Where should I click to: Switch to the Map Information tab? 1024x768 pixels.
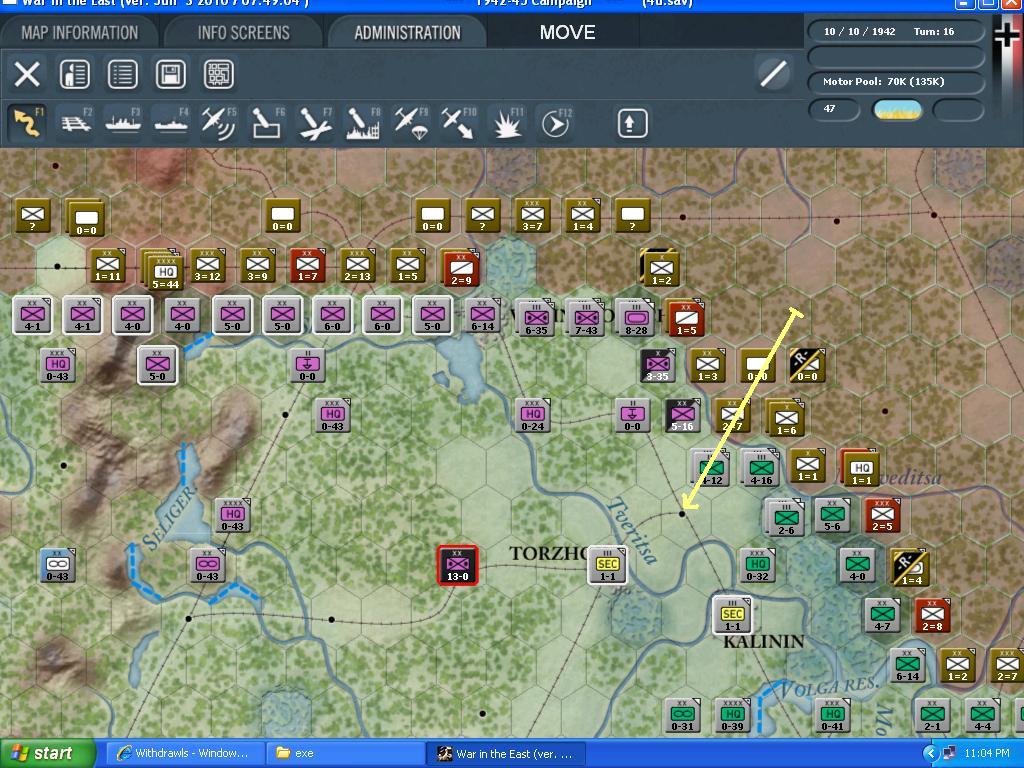click(x=80, y=33)
